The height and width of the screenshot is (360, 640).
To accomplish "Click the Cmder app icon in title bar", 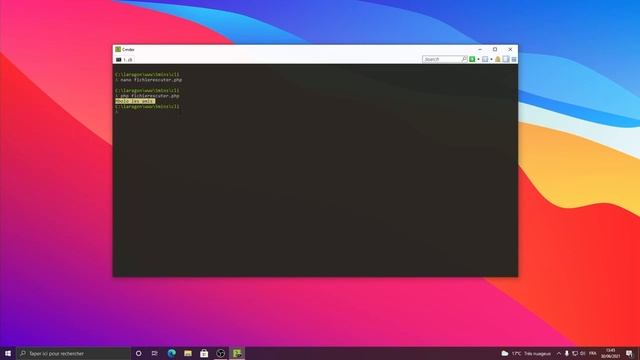I will pos(118,49).
